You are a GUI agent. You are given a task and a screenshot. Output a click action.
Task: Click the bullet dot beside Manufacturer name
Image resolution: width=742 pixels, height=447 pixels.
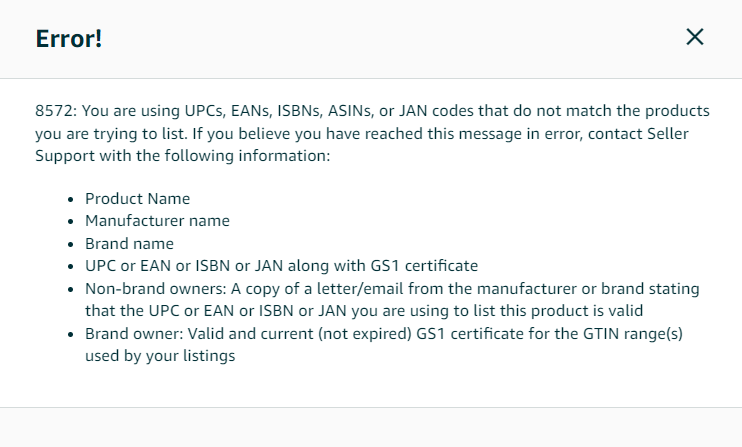click(71, 222)
